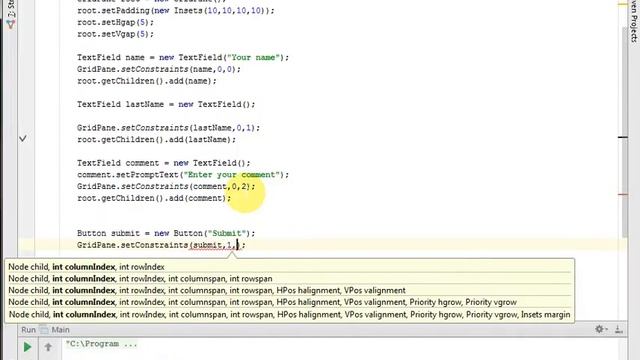Click the signature ending "Insets margin"

(289, 314)
